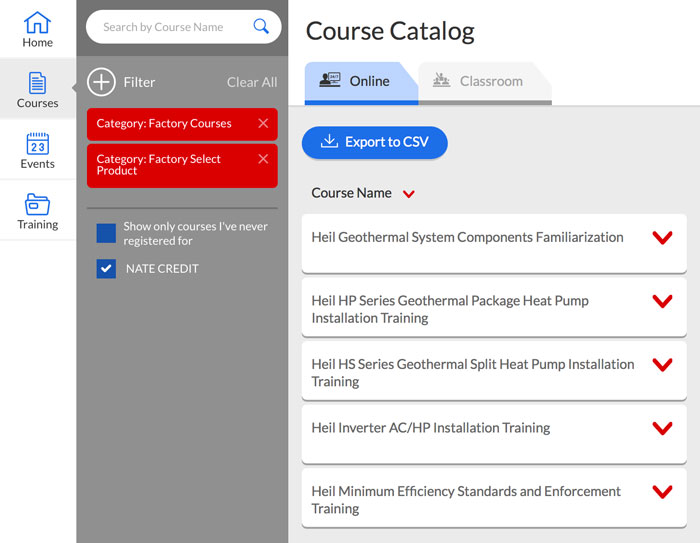This screenshot has height=543, width=700.
Task: Uncheck the NATE CREDIT checkbox
Action: click(106, 269)
